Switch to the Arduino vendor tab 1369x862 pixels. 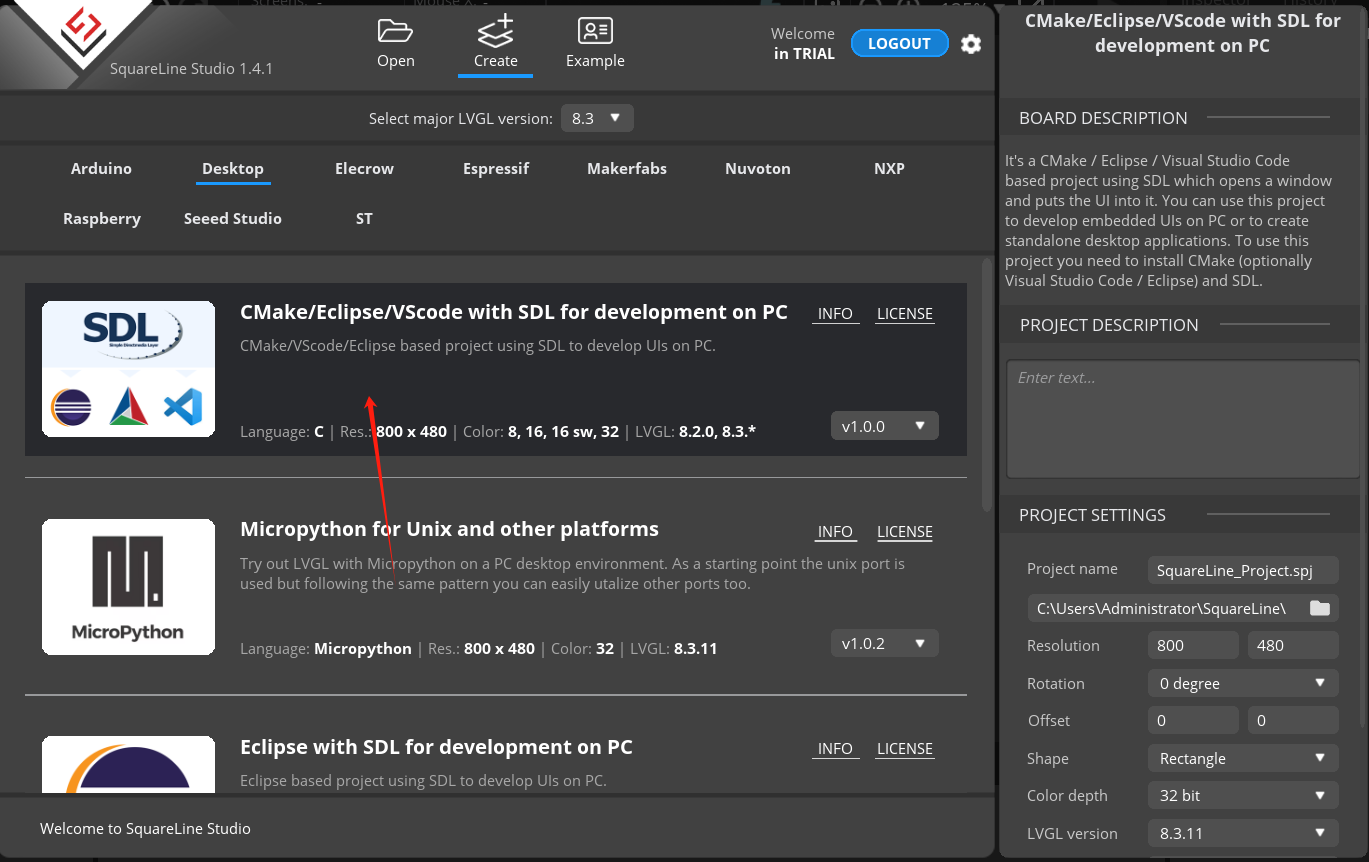point(101,168)
